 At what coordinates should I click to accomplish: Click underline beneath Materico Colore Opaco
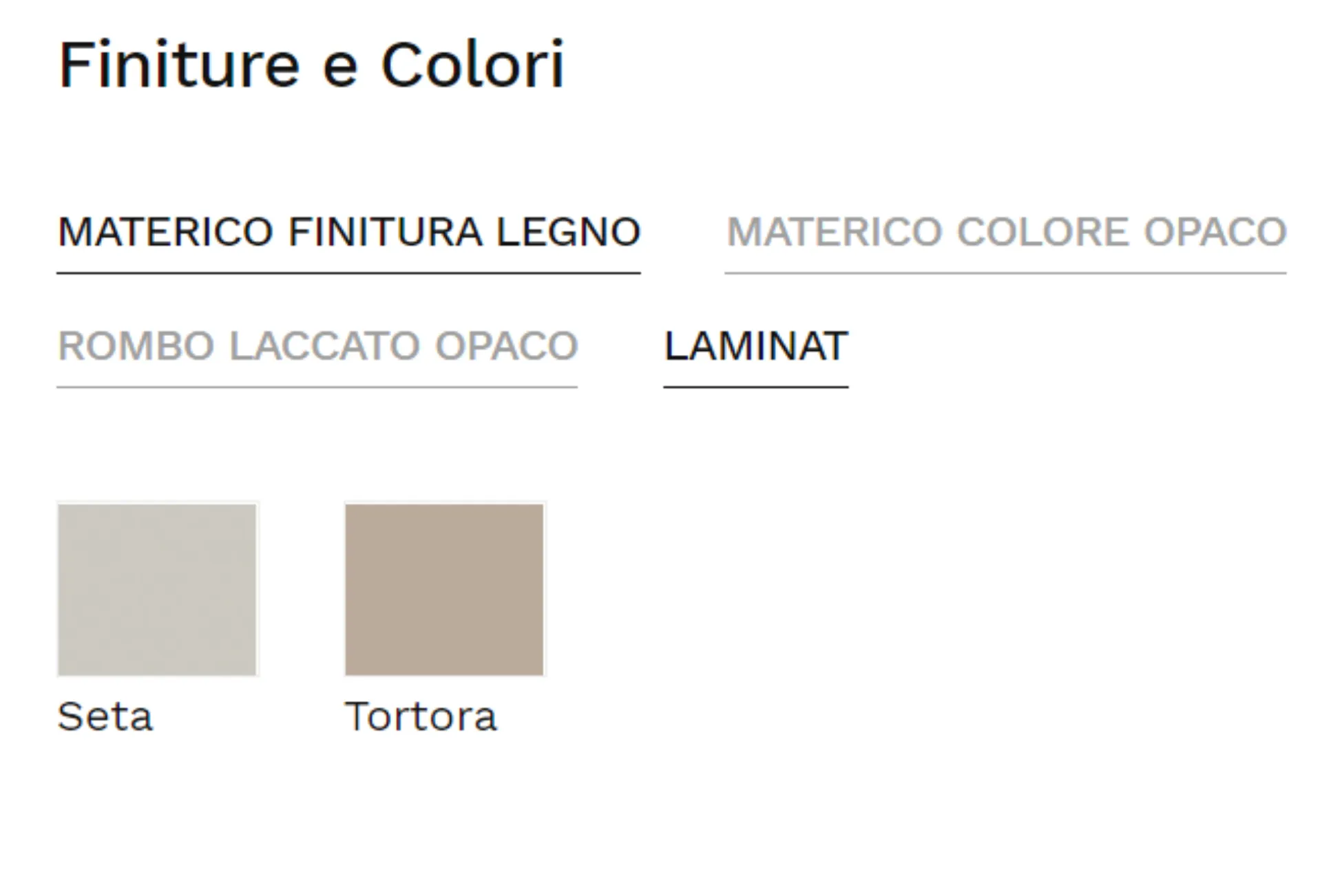click(1006, 273)
